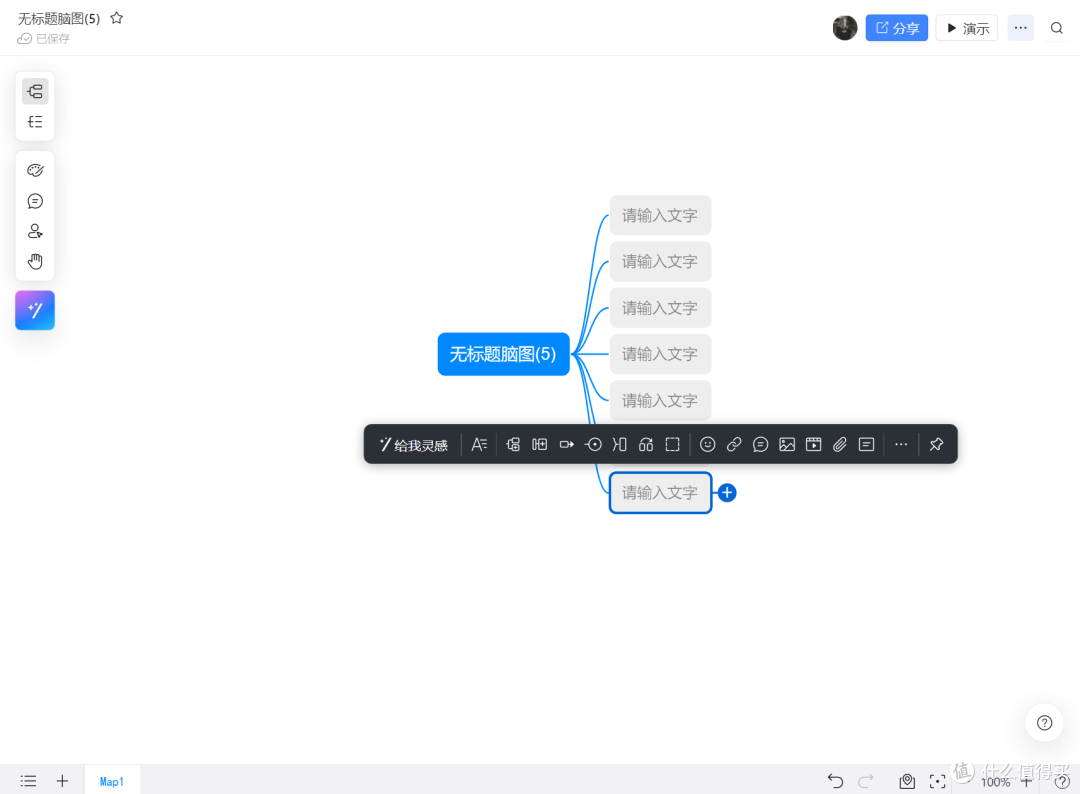Switch to outline view in left sidebar
This screenshot has width=1080, height=794.
[x=35, y=122]
